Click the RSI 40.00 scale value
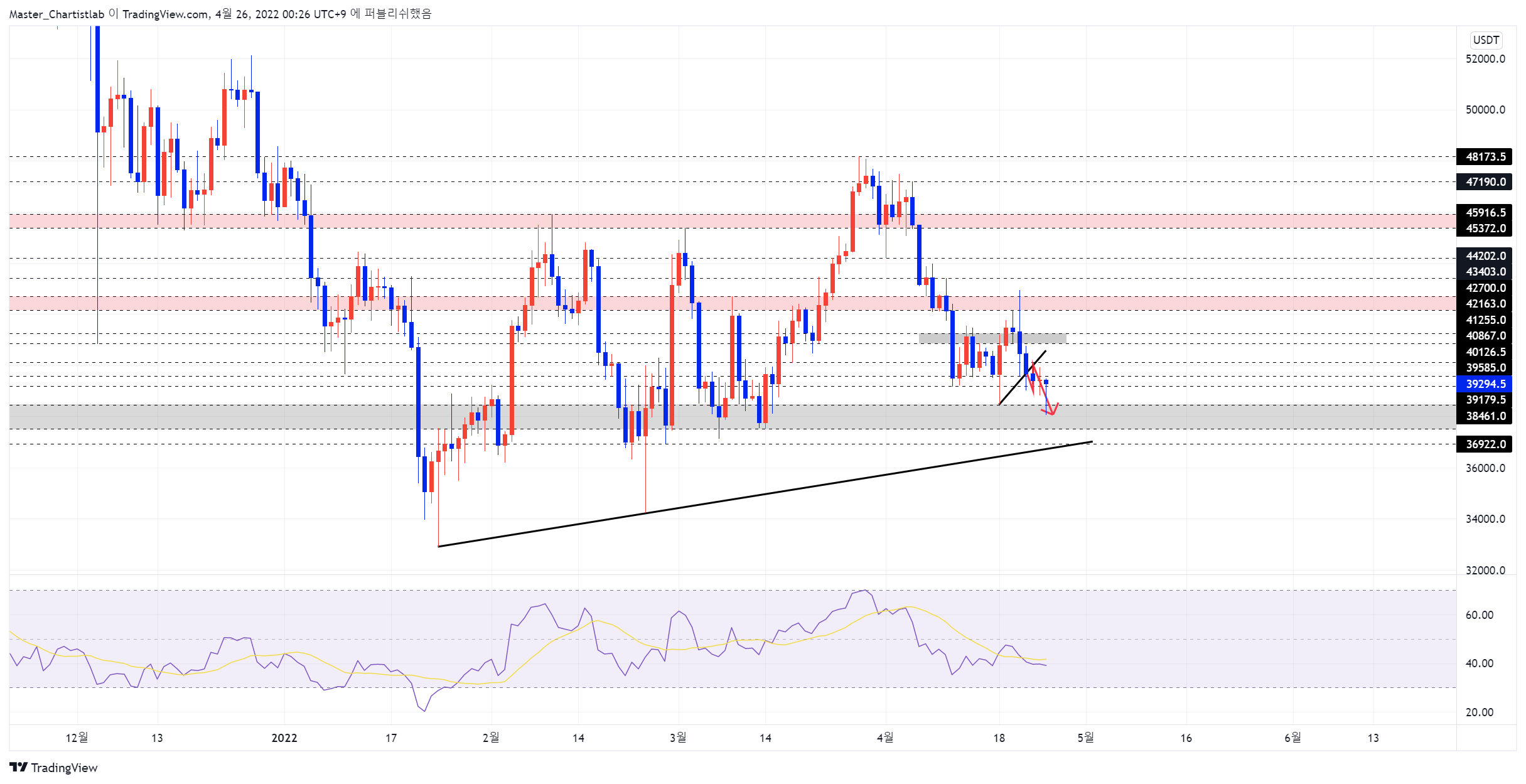Image resolution: width=1526 pixels, height=784 pixels. pos(1479,663)
